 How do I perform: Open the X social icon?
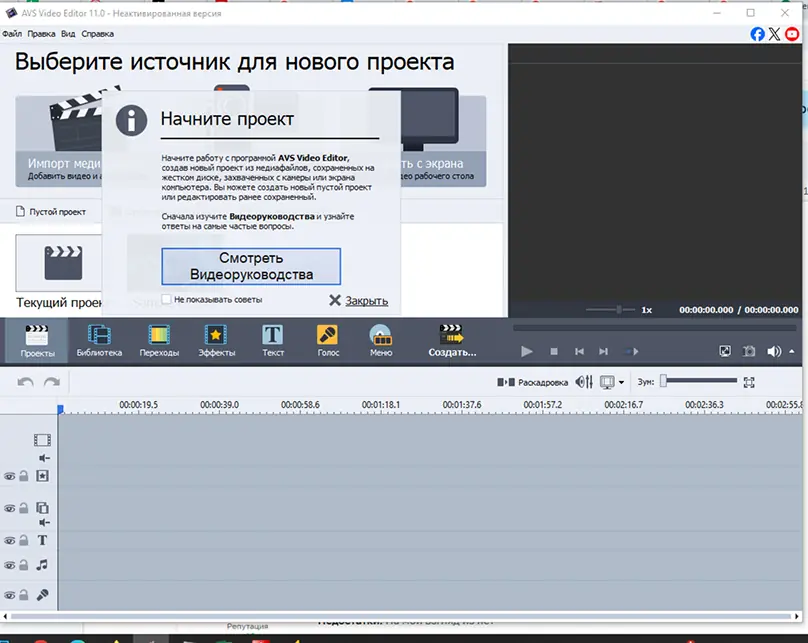pos(774,34)
